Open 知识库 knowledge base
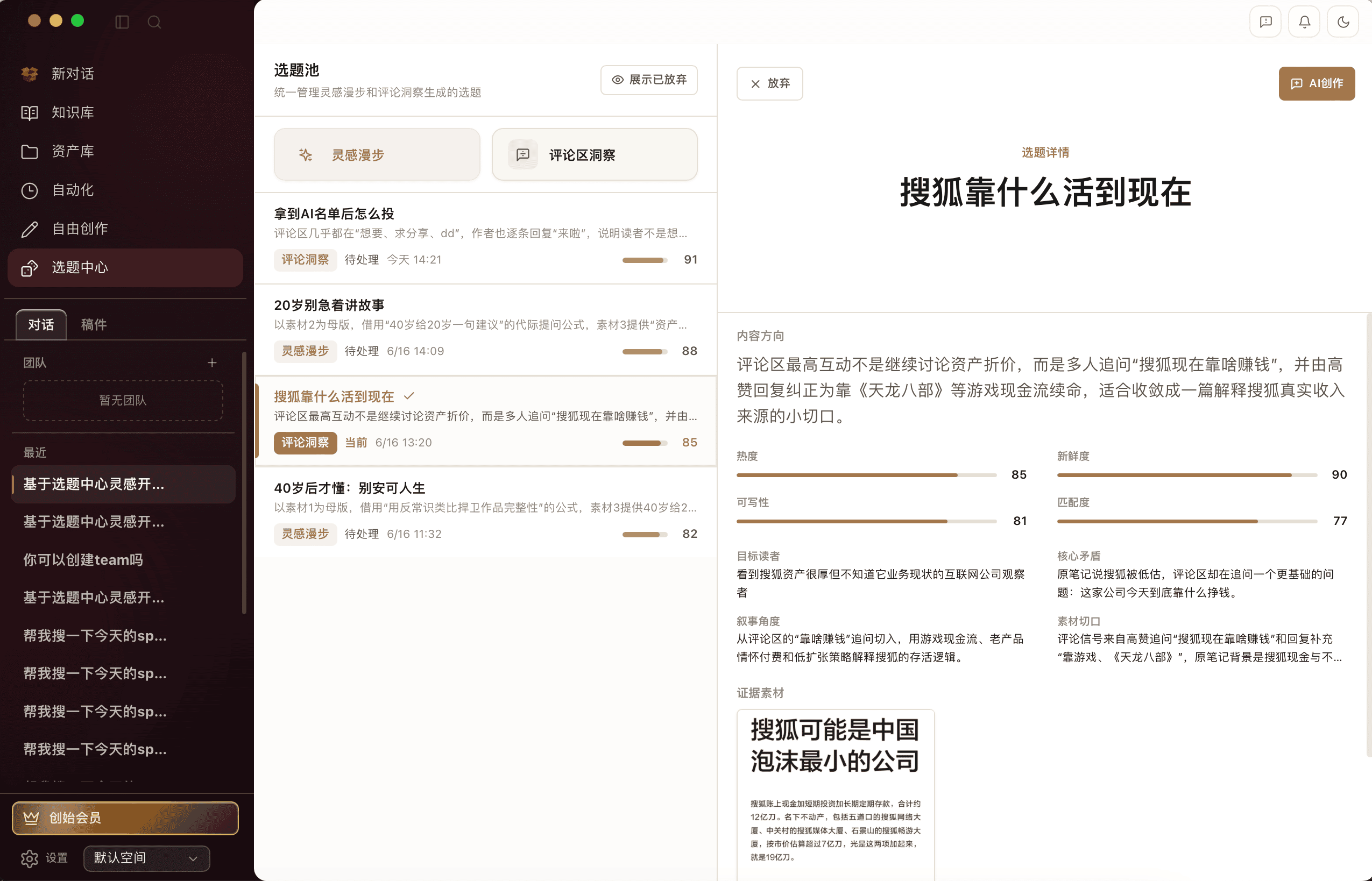1372x881 pixels. (125, 113)
